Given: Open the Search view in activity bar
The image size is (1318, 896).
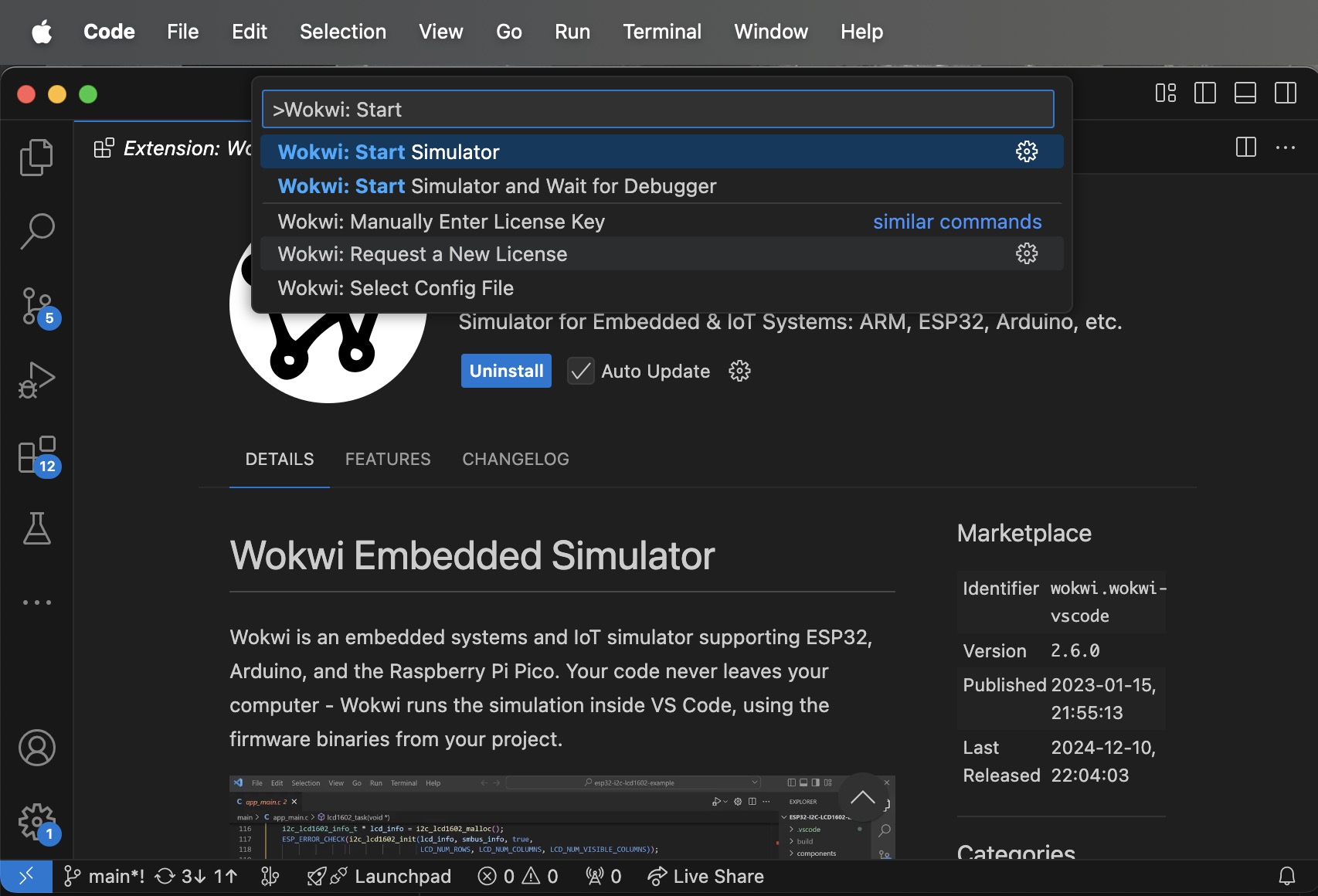Looking at the screenshot, I should pyautogui.click(x=36, y=231).
